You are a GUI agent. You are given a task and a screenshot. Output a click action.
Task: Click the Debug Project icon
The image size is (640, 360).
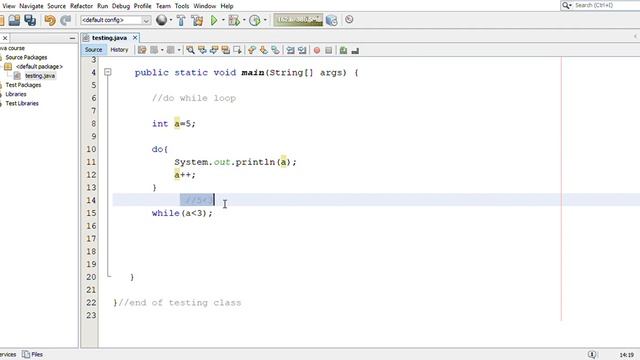pyautogui.click(x=234, y=20)
